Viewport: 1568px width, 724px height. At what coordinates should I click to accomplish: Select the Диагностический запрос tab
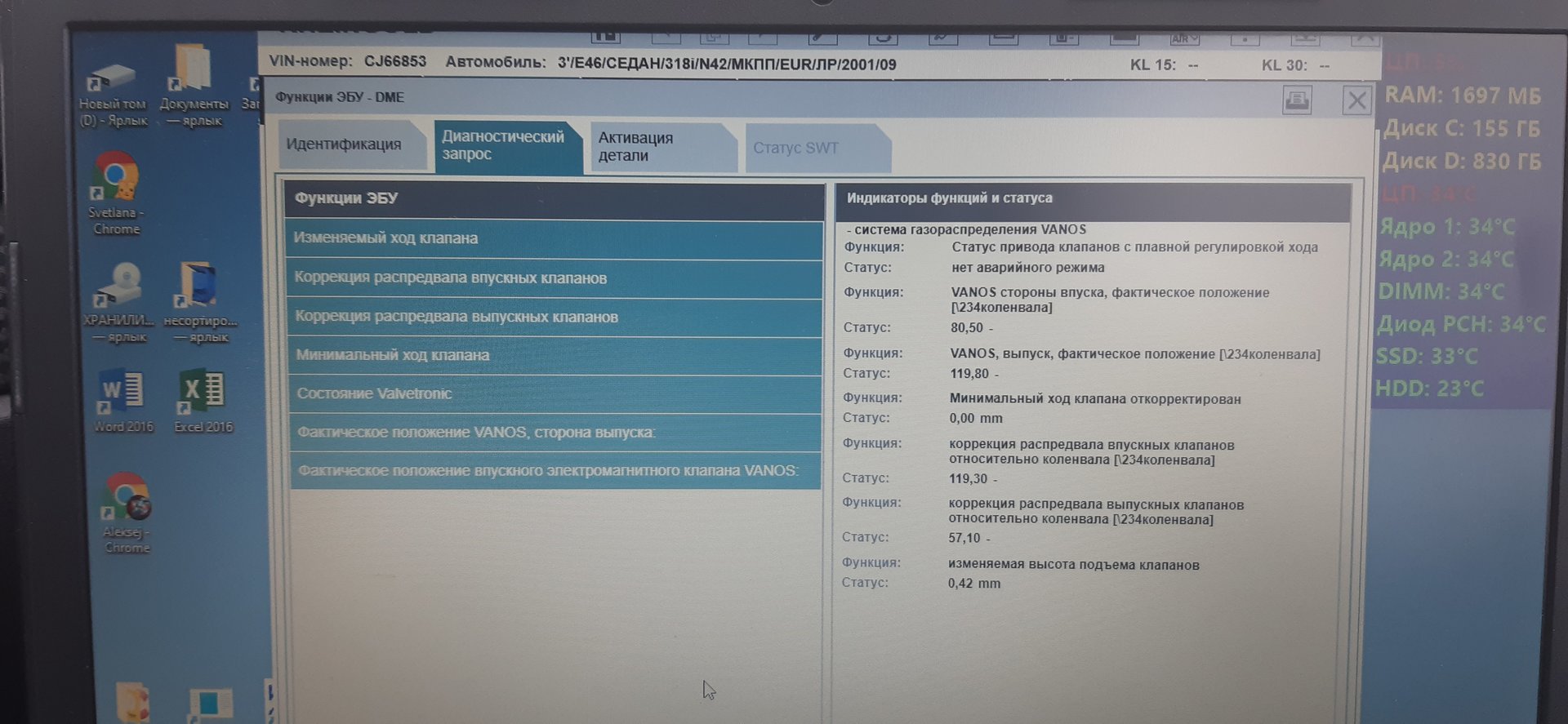pos(507,146)
